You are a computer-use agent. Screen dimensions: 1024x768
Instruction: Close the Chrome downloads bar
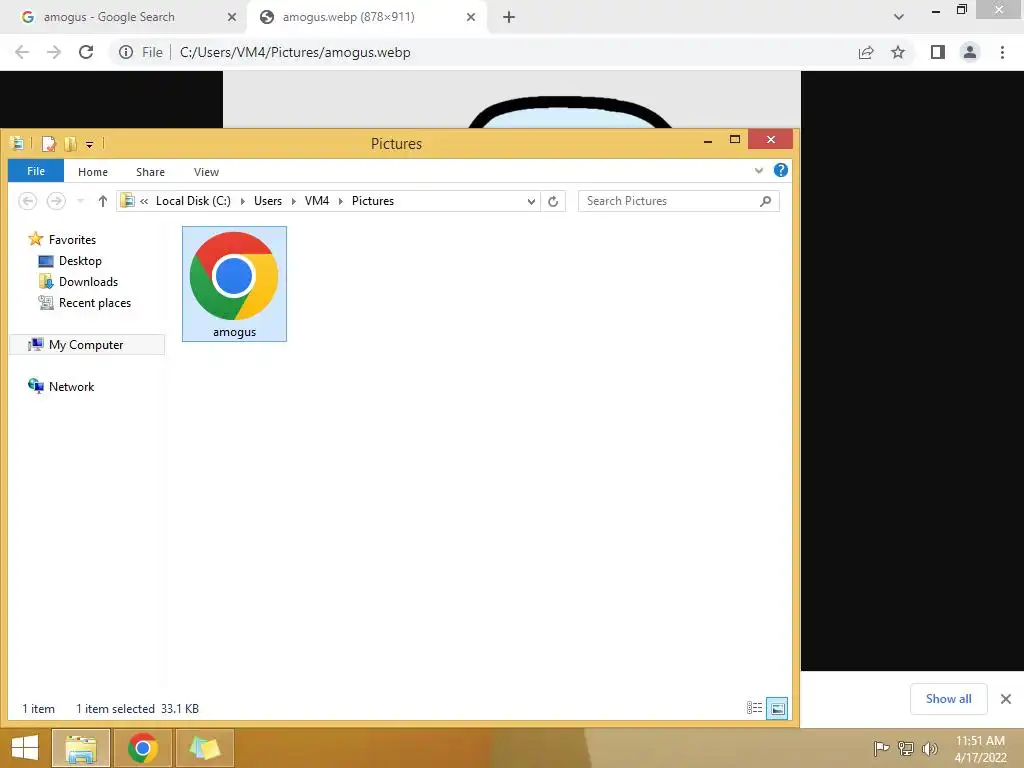[1006, 699]
